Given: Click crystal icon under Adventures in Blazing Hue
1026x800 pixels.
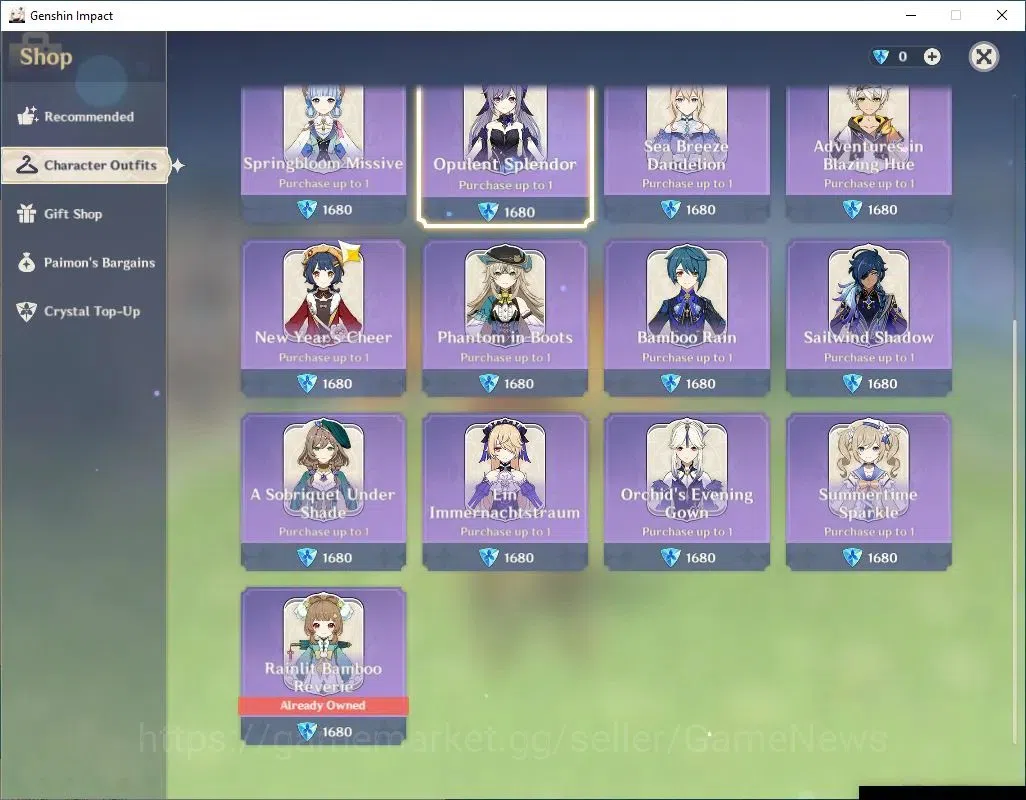Looking at the screenshot, I should (852, 209).
